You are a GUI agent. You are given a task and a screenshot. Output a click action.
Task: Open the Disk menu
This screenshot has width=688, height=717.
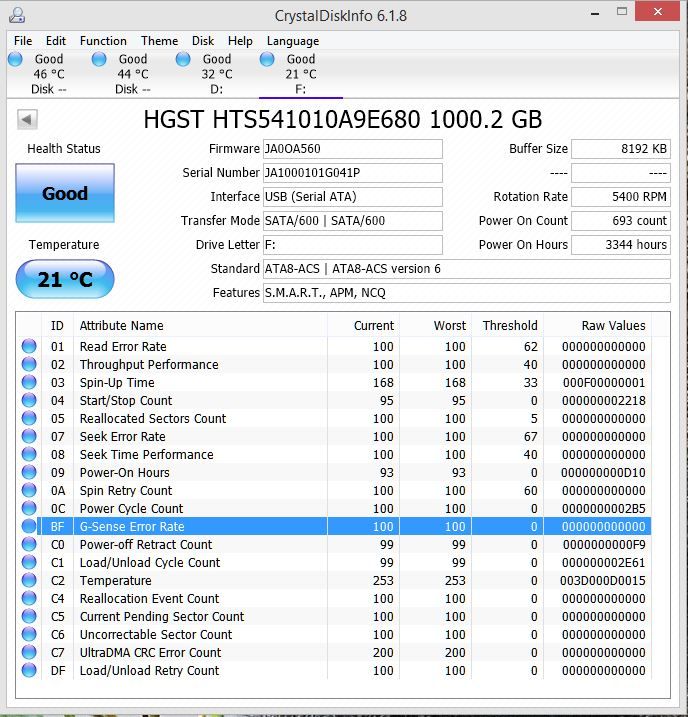pos(203,41)
